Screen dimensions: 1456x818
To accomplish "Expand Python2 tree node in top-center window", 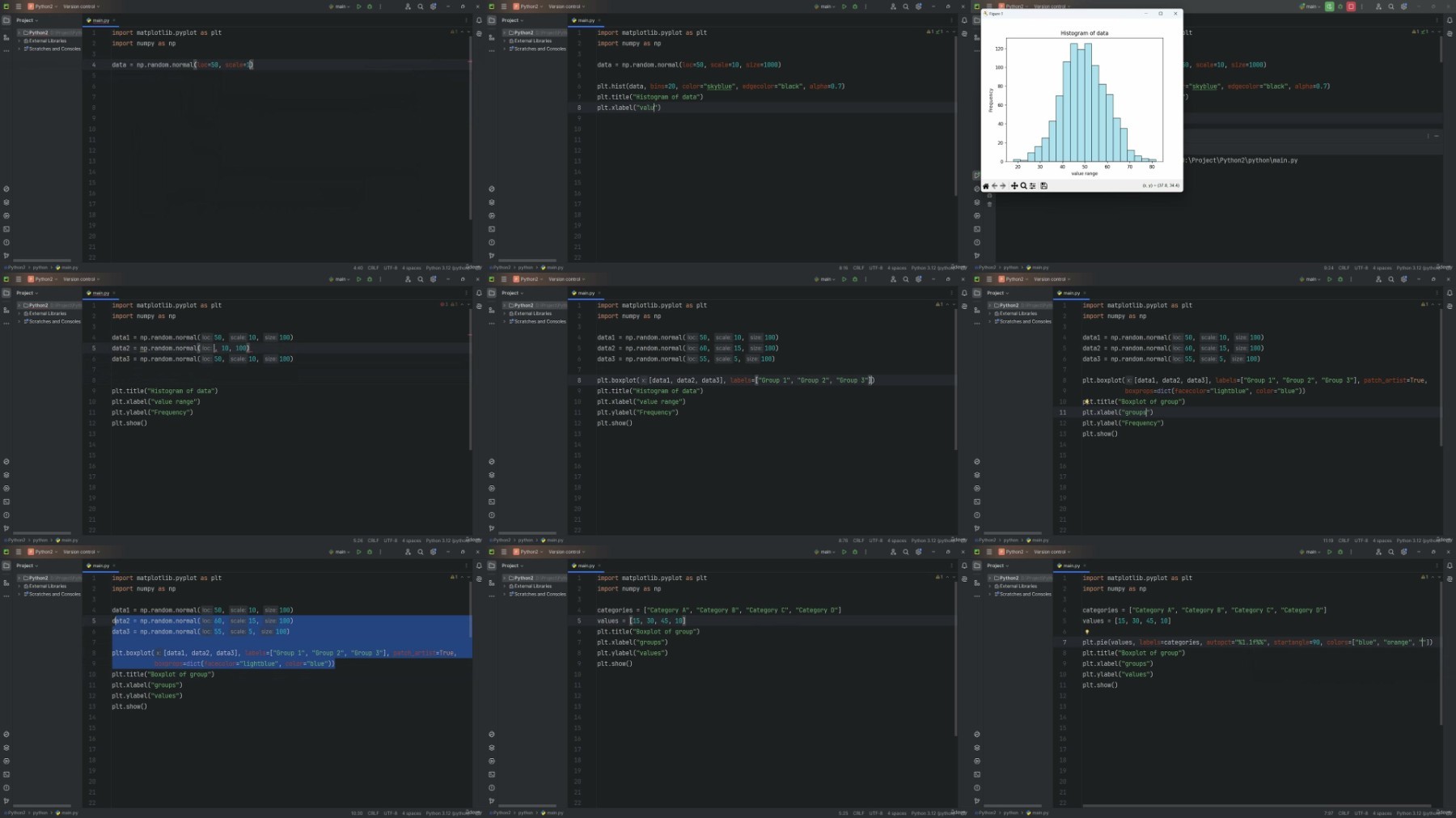I will (x=505, y=33).
